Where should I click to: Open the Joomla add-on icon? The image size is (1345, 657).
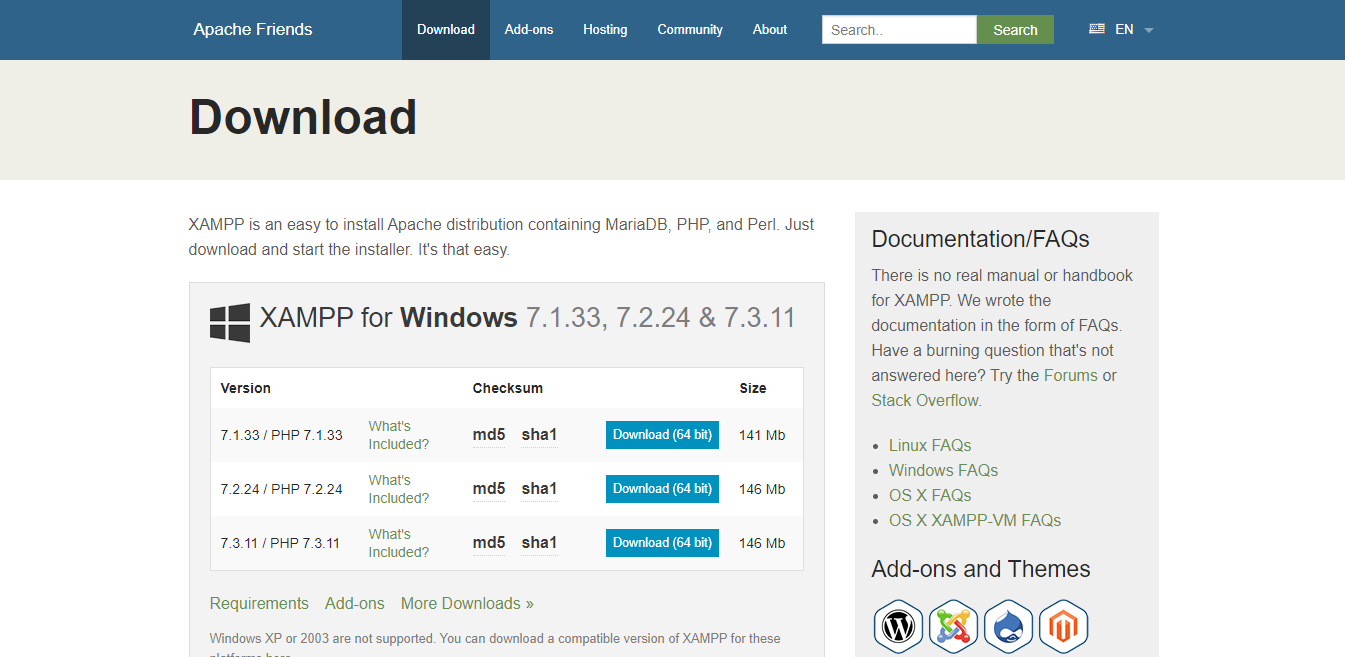953,627
